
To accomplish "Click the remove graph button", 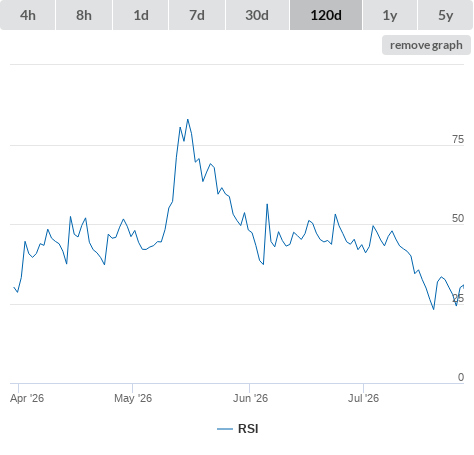I will click(x=426, y=45).
